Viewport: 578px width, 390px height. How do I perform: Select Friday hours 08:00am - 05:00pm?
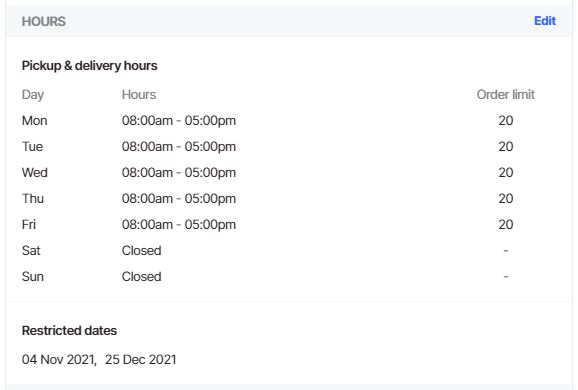(x=179, y=224)
